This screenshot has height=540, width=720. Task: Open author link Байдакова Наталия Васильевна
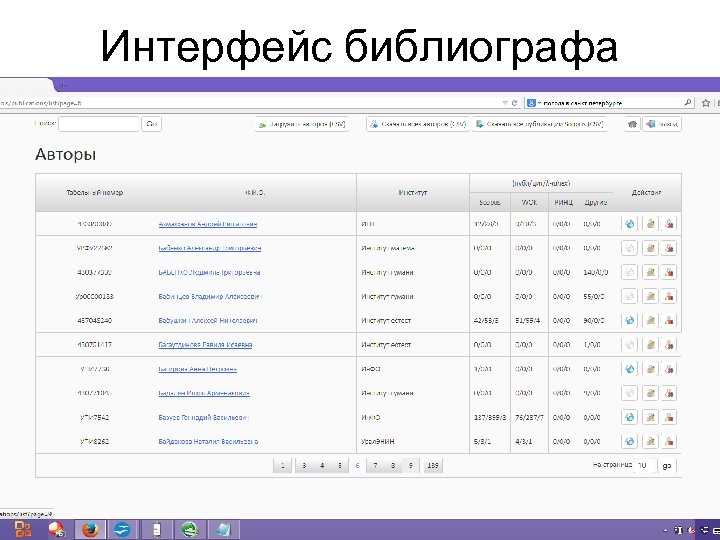[x=208, y=441]
